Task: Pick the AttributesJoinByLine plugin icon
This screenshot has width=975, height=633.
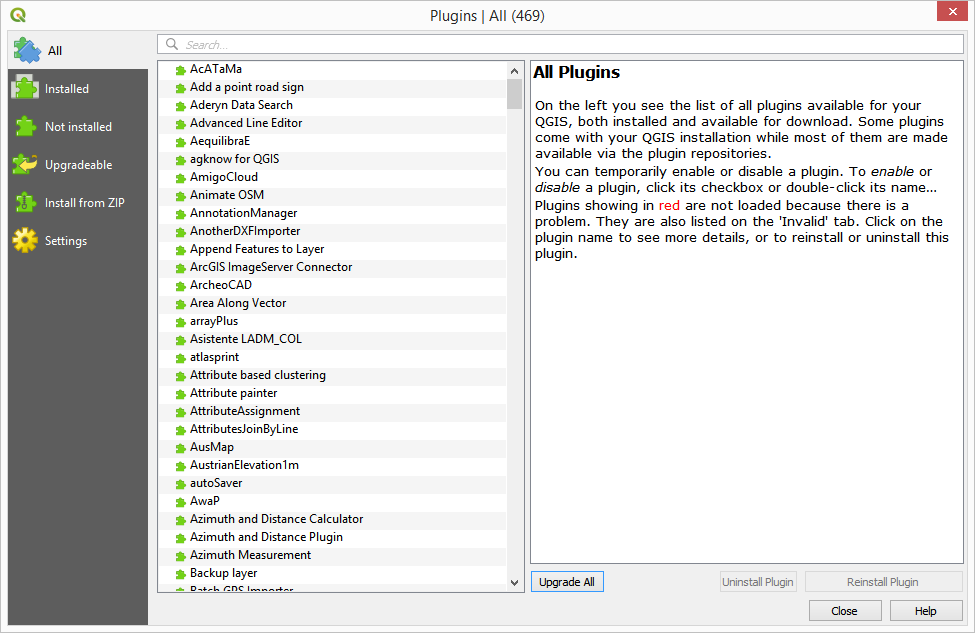Action: 180,431
